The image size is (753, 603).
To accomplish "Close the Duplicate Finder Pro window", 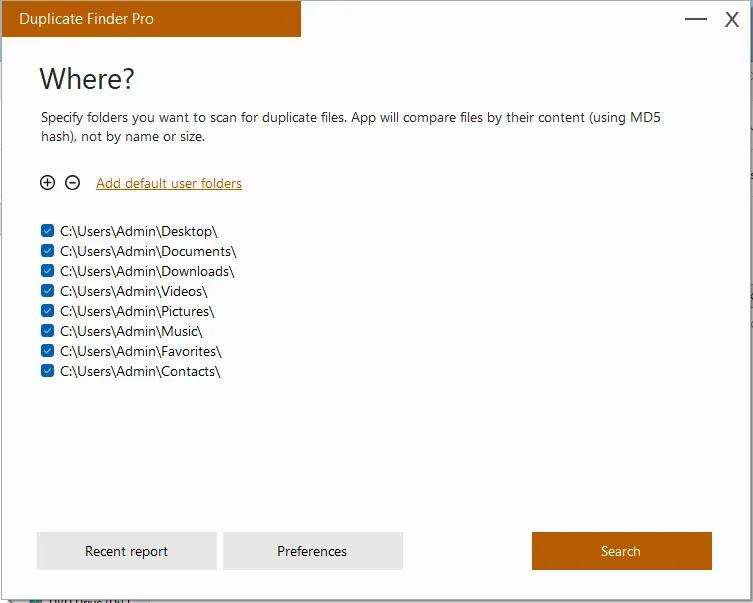I will point(731,19).
